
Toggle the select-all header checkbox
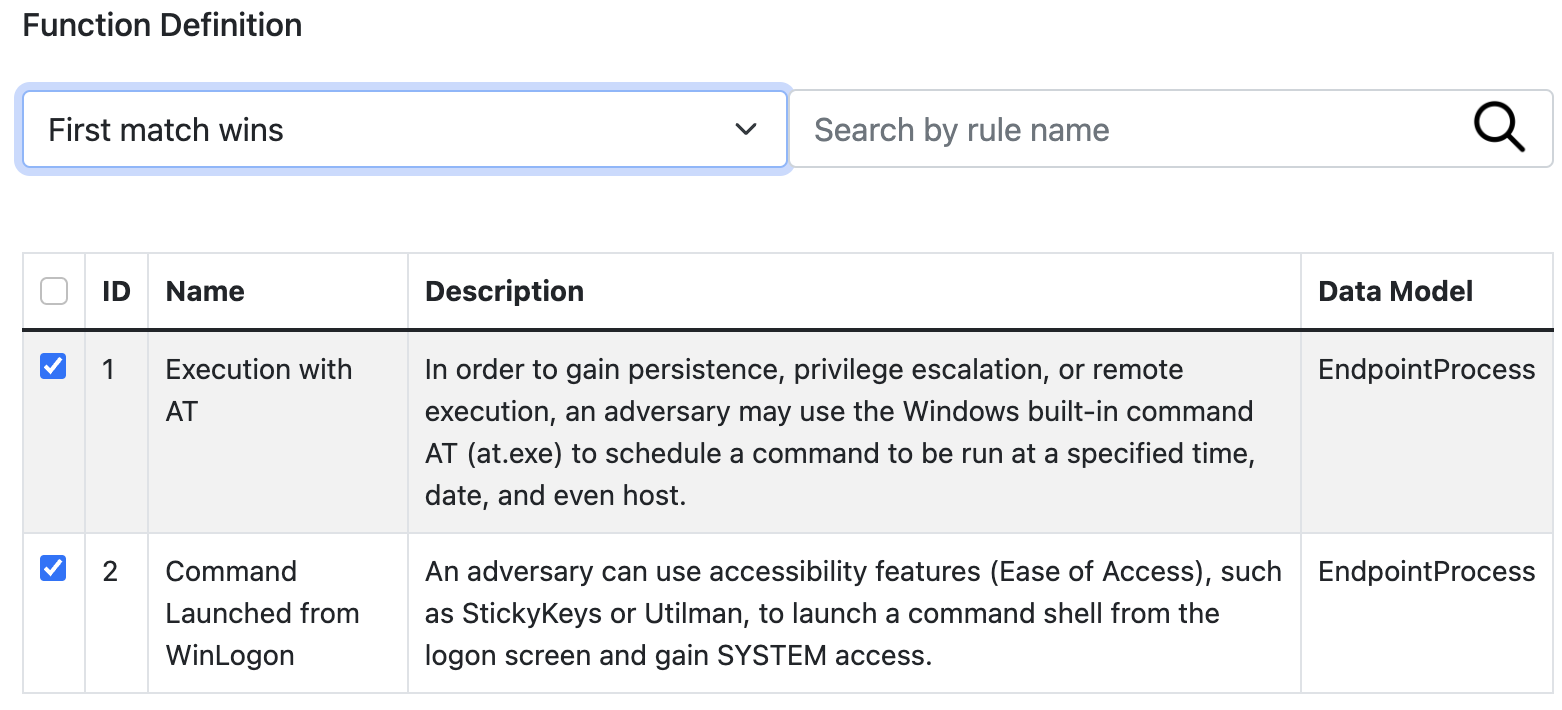click(x=54, y=291)
